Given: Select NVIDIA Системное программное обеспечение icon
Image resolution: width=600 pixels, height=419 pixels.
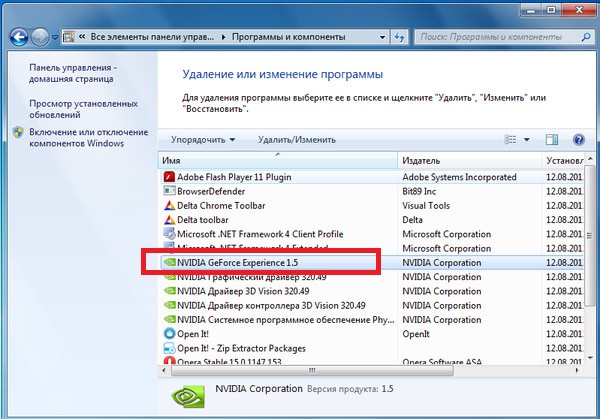Looking at the screenshot, I should (x=169, y=320).
